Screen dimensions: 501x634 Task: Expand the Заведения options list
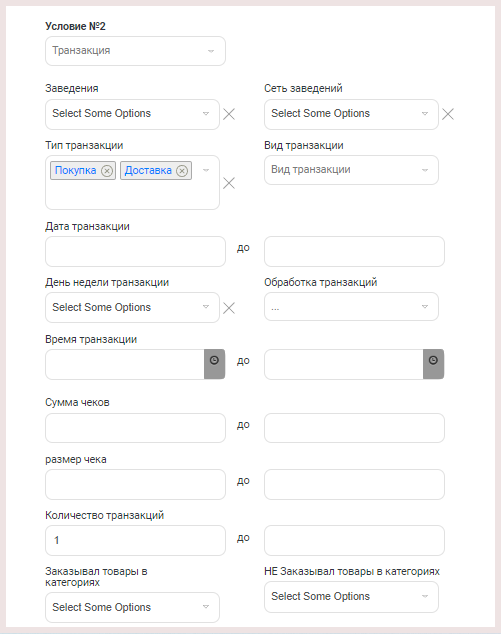[x=132, y=114]
